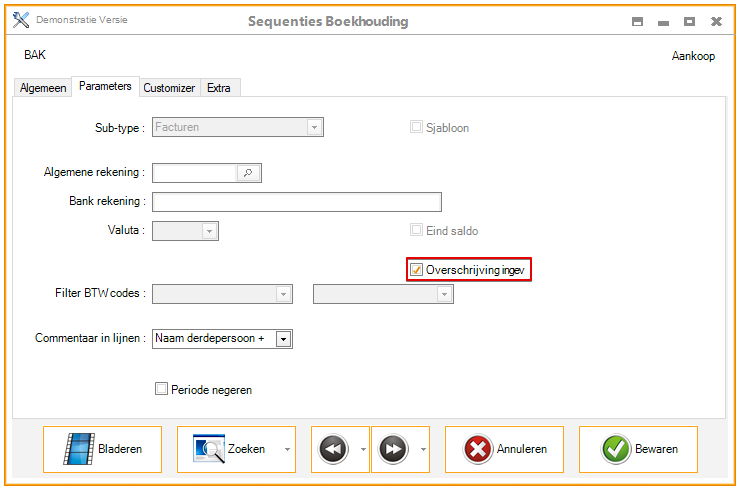740x491 pixels.
Task: Click the rewind previous record arrow
Action: tap(334, 450)
